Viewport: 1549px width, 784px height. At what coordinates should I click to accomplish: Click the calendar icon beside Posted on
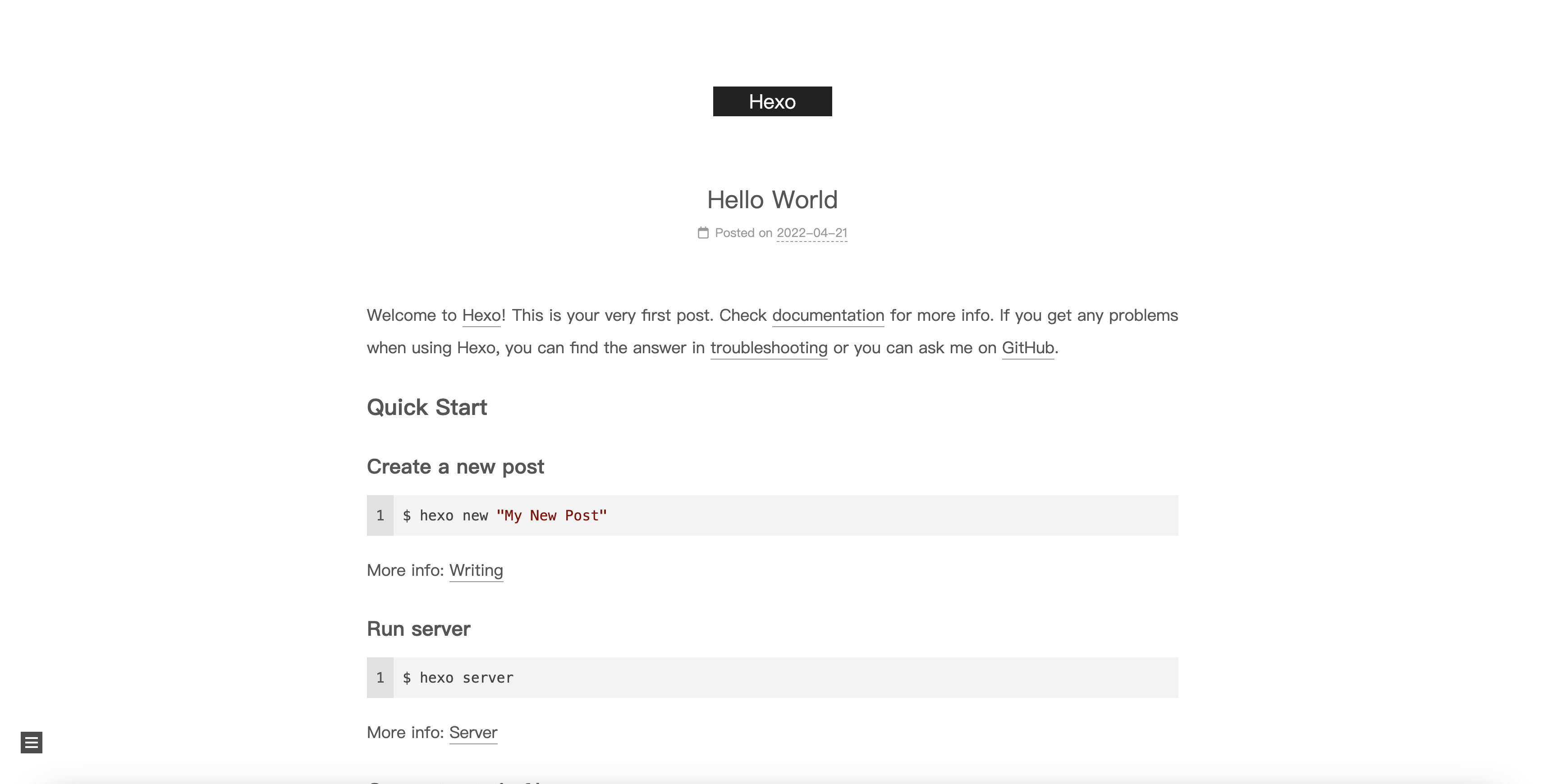pyautogui.click(x=703, y=232)
